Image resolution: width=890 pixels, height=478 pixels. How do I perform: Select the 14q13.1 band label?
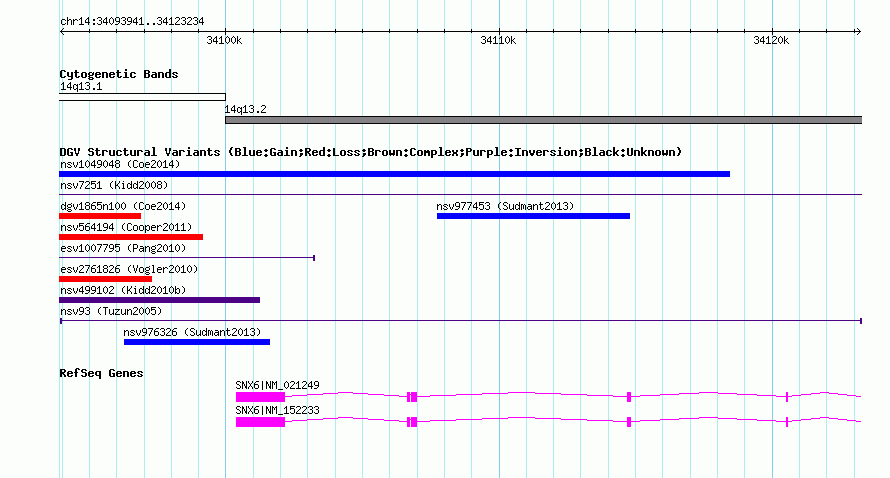tap(81, 86)
